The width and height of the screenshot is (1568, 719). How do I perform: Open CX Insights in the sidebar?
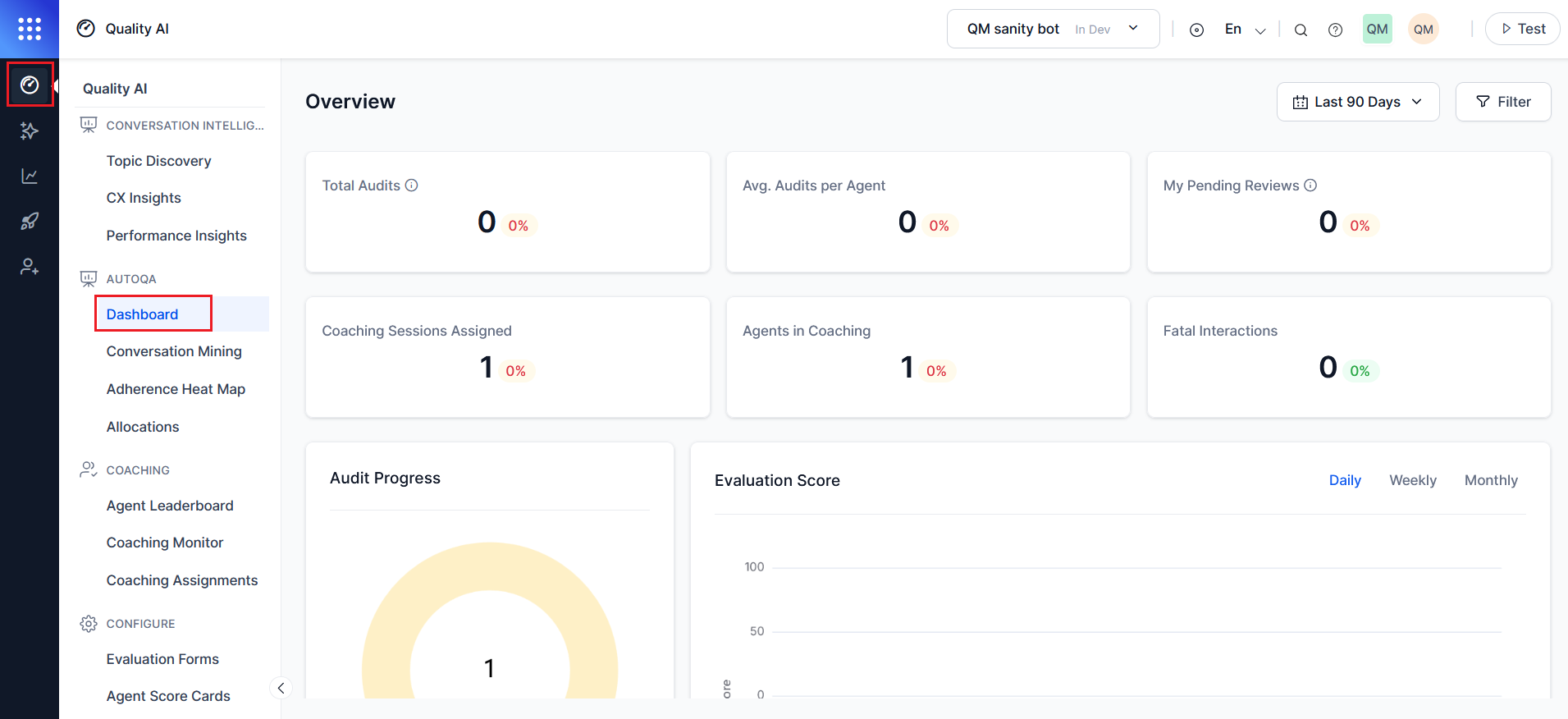click(x=144, y=198)
